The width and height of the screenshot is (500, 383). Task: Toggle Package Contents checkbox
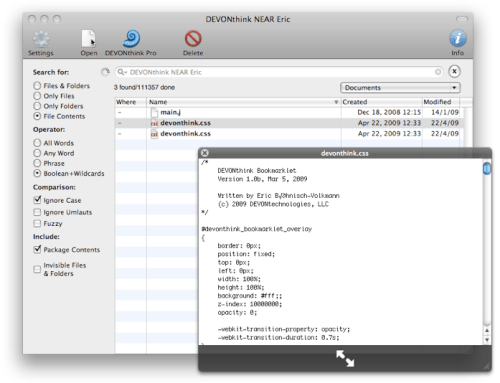(x=37, y=249)
